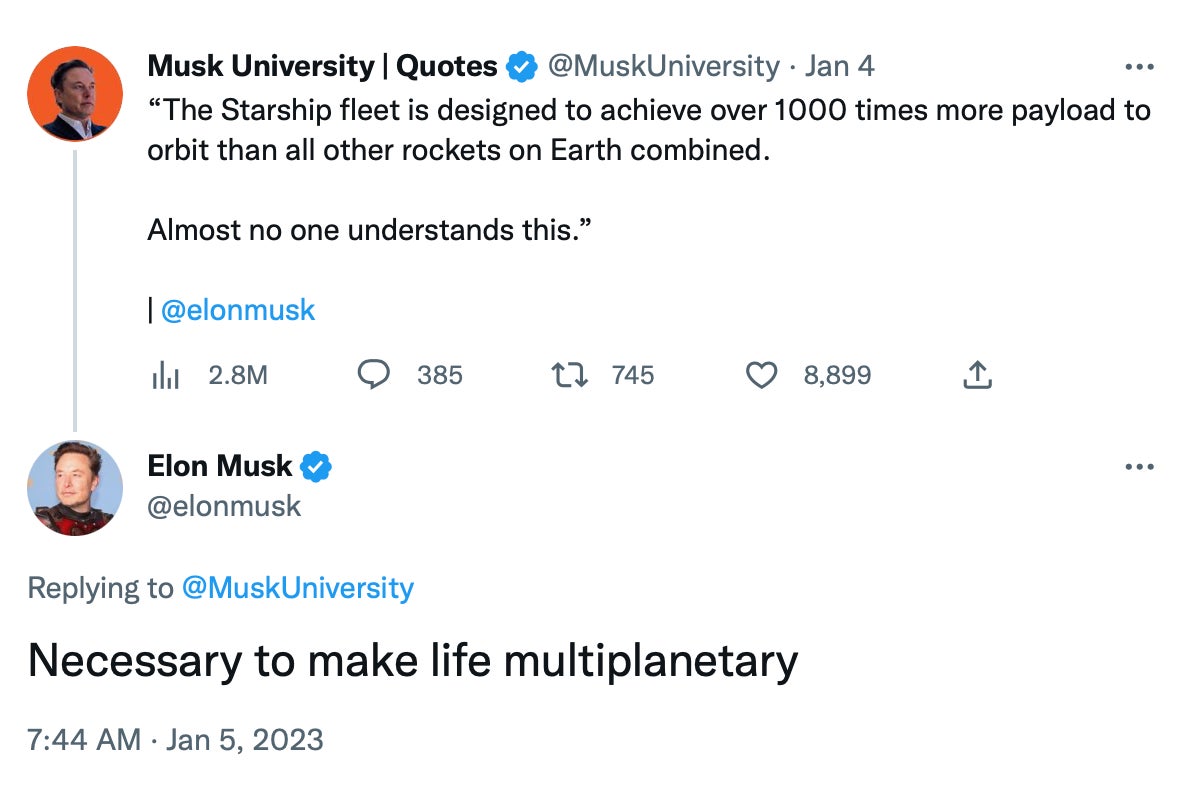The height and width of the screenshot is (788, 1190).
Task: Click the retweet arrows icon
Action: tap(570, 375)
